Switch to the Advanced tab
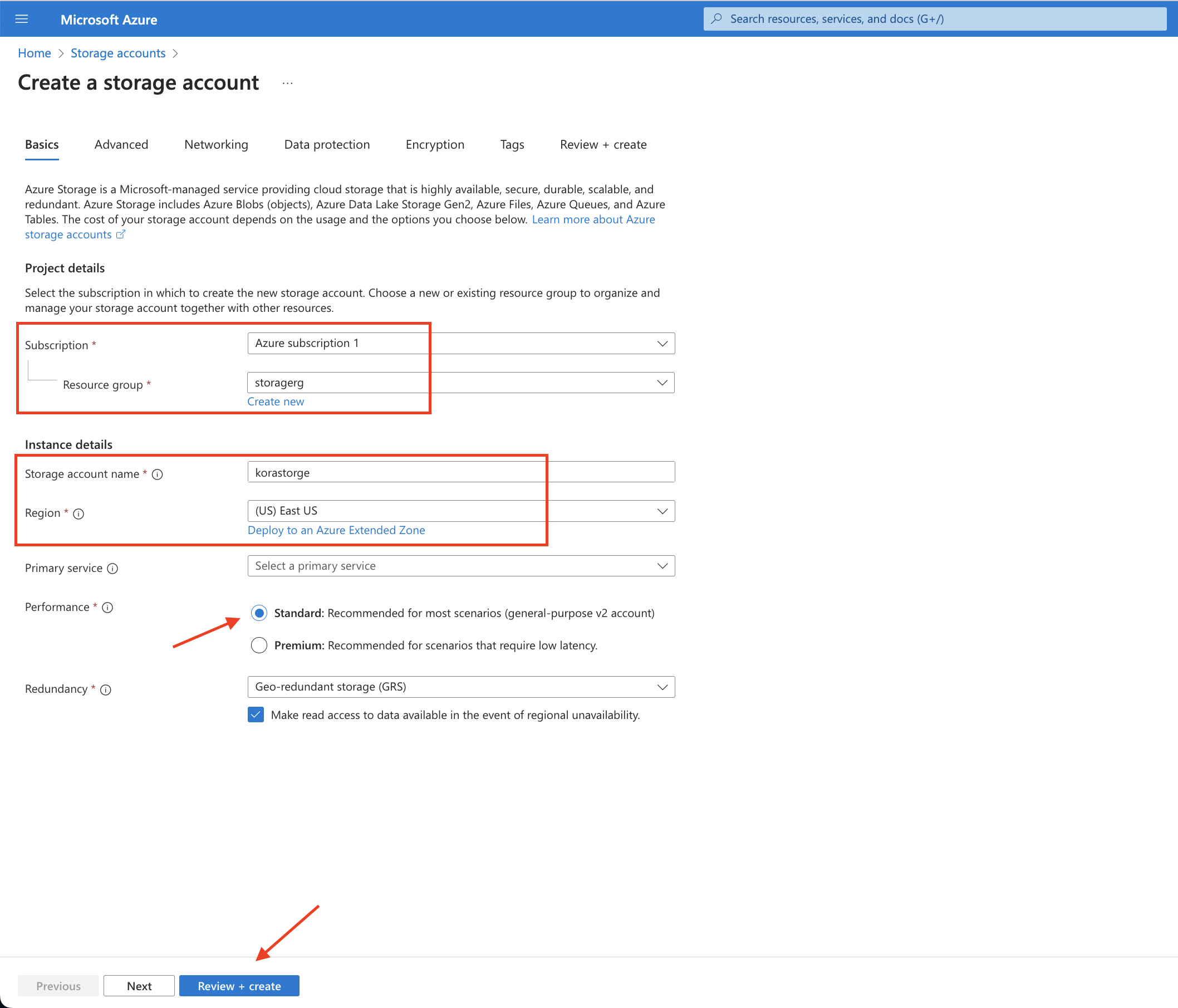Viewport: 1178px width, 1008px height. [x=121, y=144]
